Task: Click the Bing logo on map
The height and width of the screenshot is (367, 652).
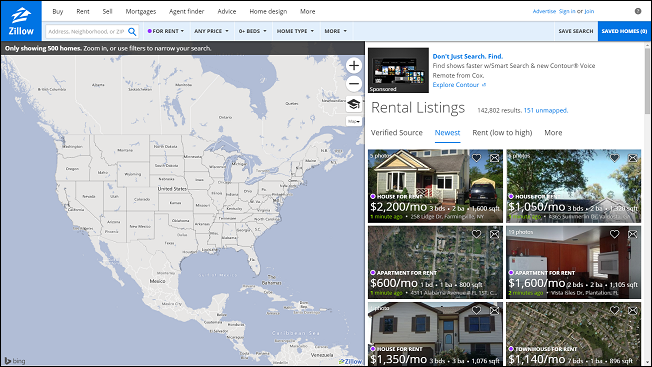Action: pos(15,361)
